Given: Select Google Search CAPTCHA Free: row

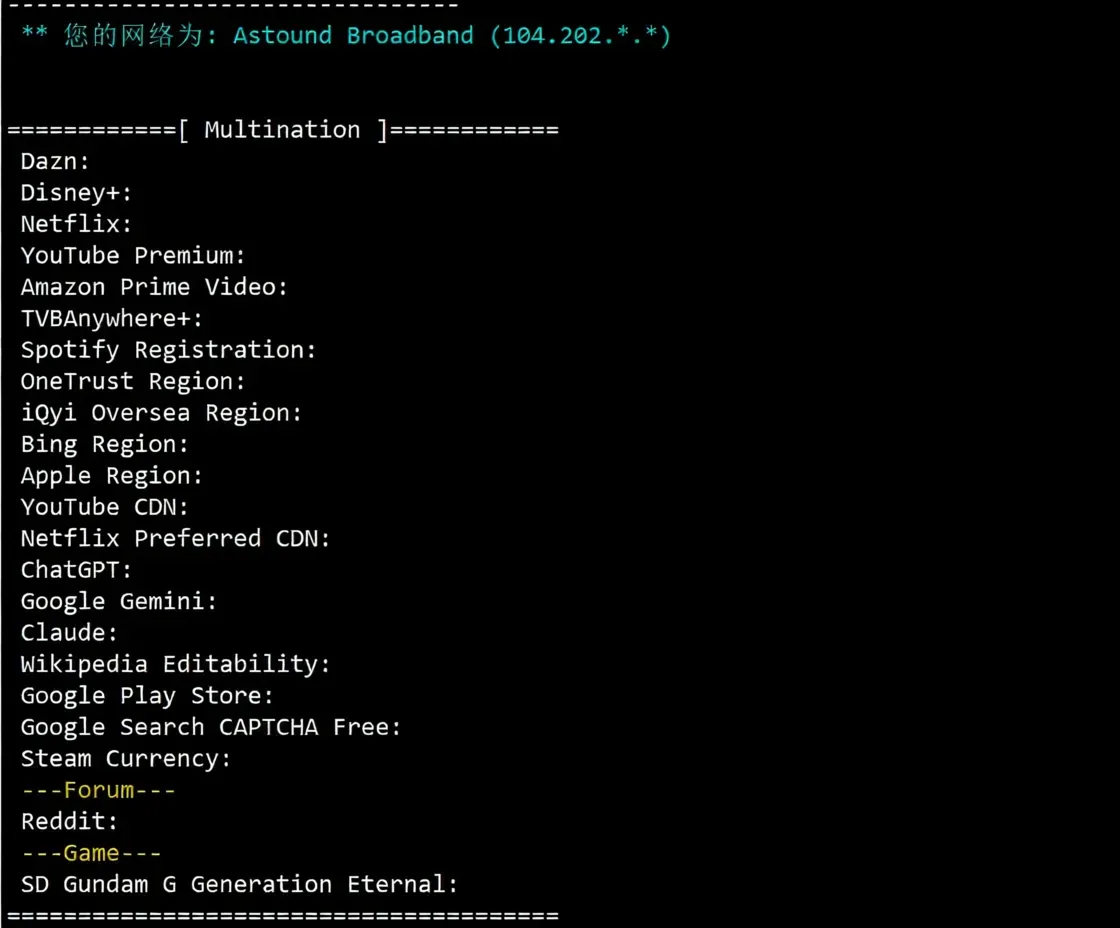Looking at the screenshot, I should click(211, 727).
